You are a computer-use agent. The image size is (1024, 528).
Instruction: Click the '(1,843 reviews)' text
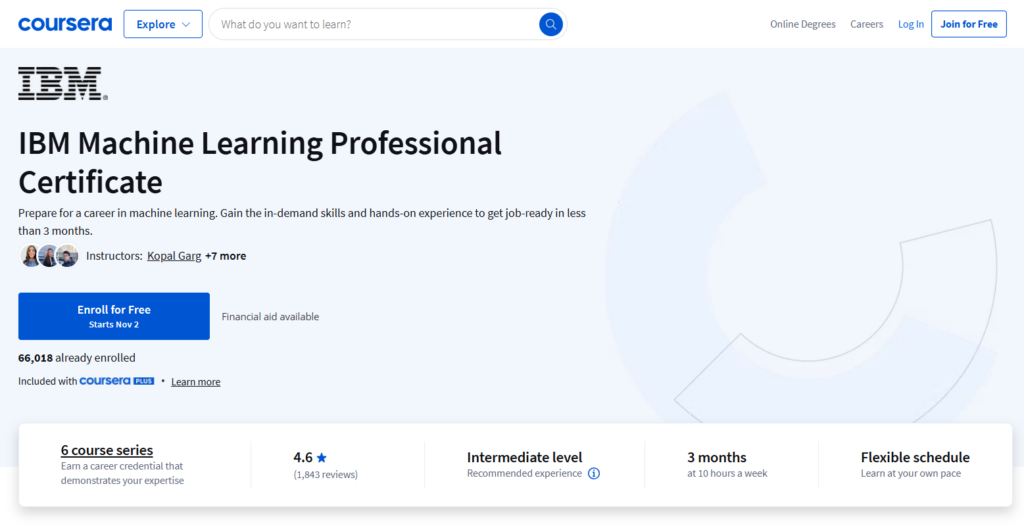[325, 474]
